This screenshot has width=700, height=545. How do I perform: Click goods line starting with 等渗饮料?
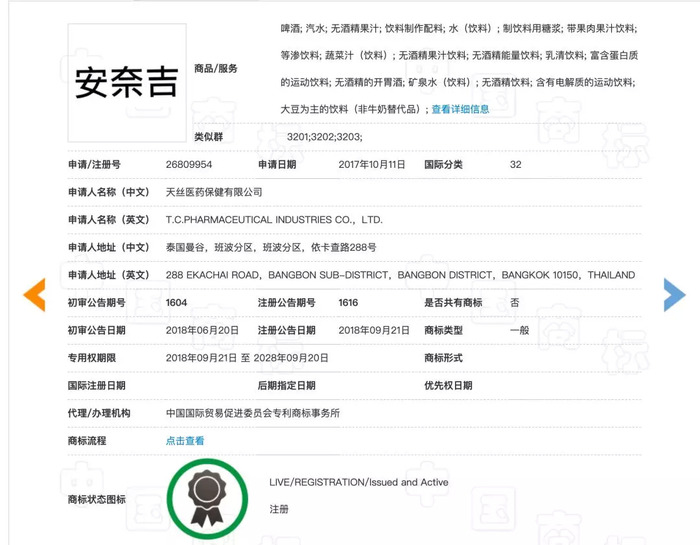[x=459, y=55]
